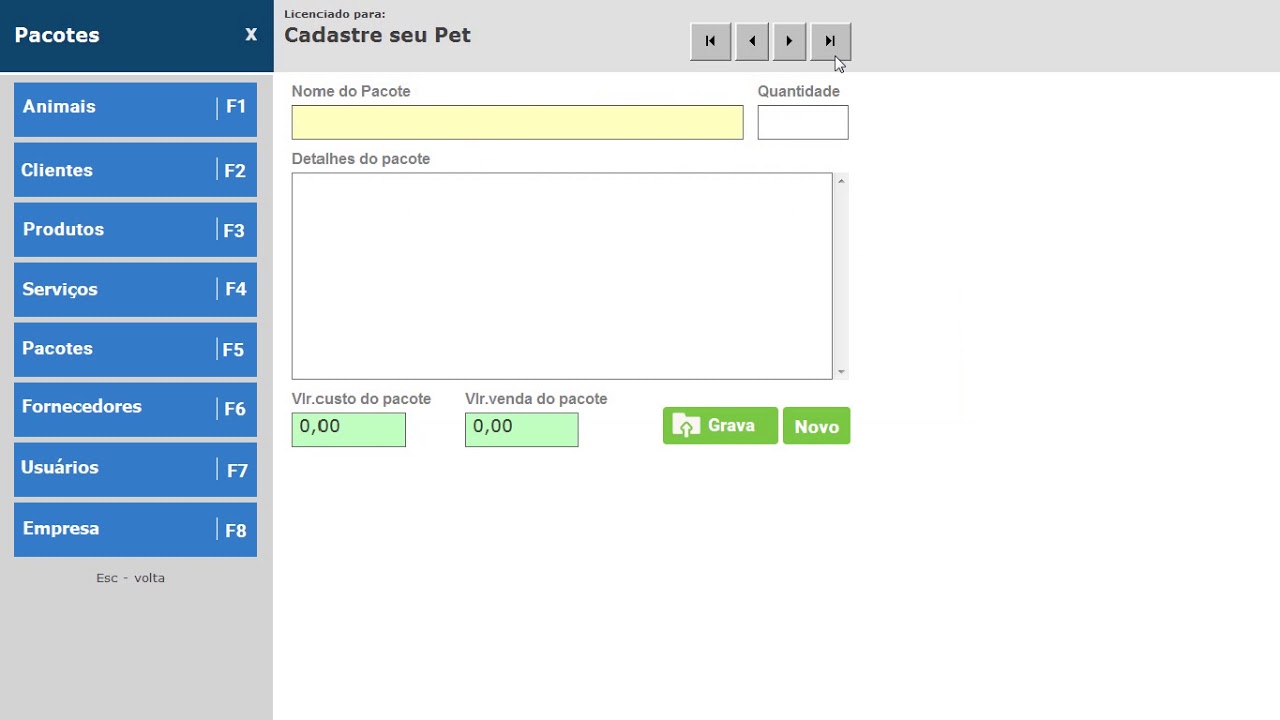Open the Animais menu
The height and width of the screenshot is (720, 1280).
pyautogui.click(x=135, y=108)
